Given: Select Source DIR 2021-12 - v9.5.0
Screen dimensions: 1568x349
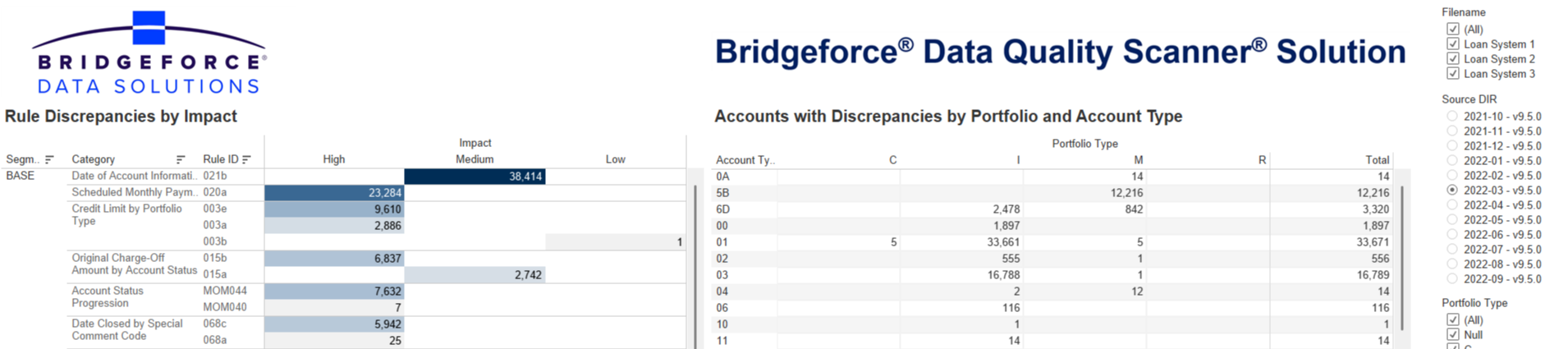Looking at the screenshot, I should 1452,145.
